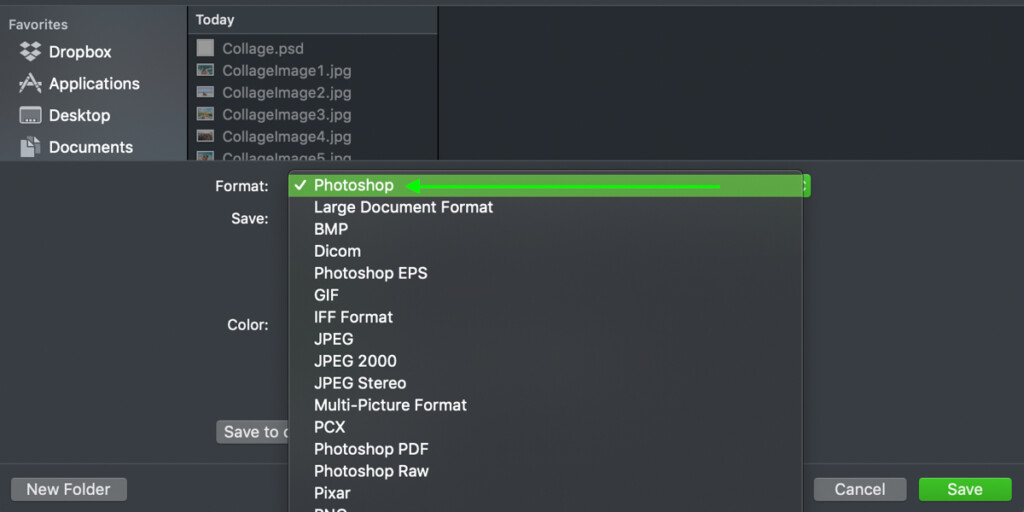Go to the Desktop folder icon
The image size is (1024, 512).
click(x=30, y=116)
